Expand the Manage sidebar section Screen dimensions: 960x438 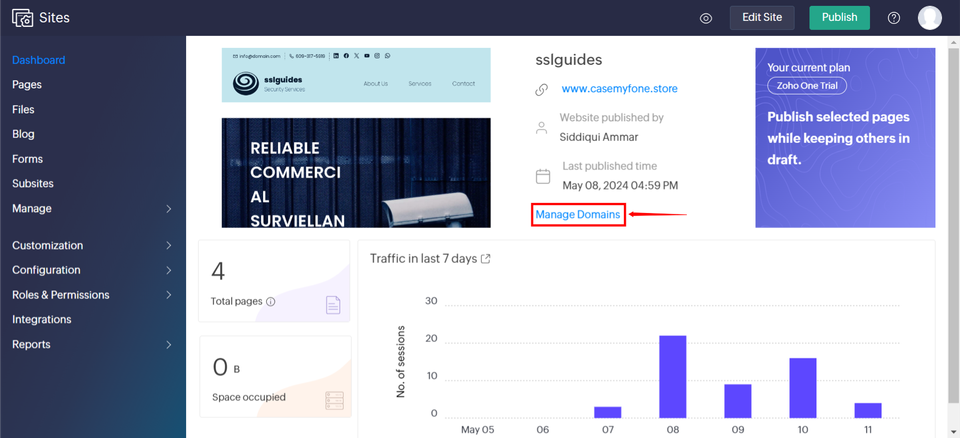click(x=168, y=209)
